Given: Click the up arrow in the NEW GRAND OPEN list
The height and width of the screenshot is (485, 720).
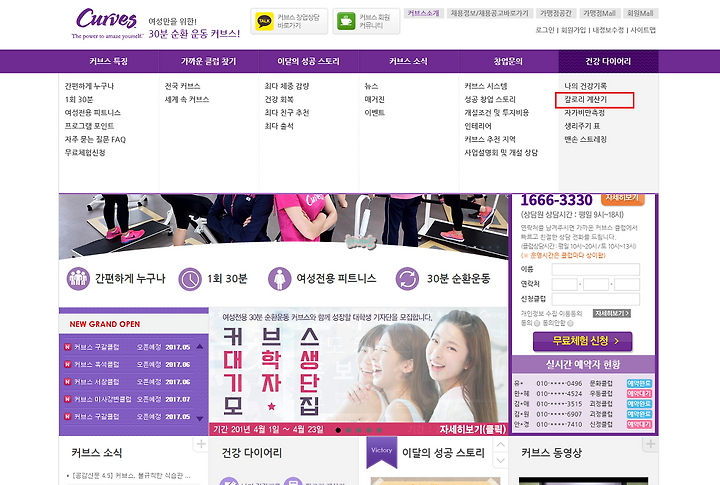Looking at the screenshot, I should pyautogui.click(x=200, y=346).
